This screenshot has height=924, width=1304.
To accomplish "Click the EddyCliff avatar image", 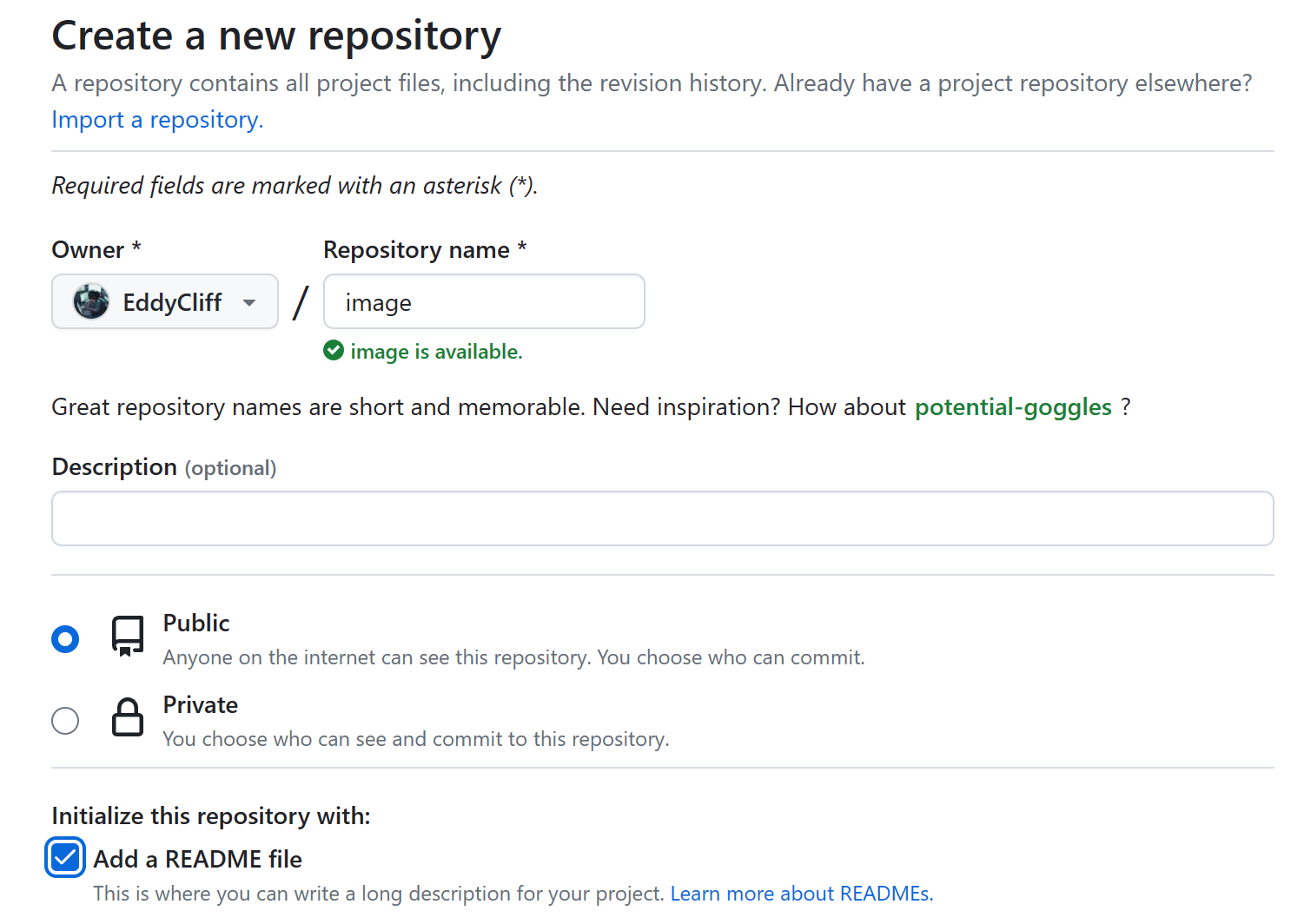I will 89,301.
